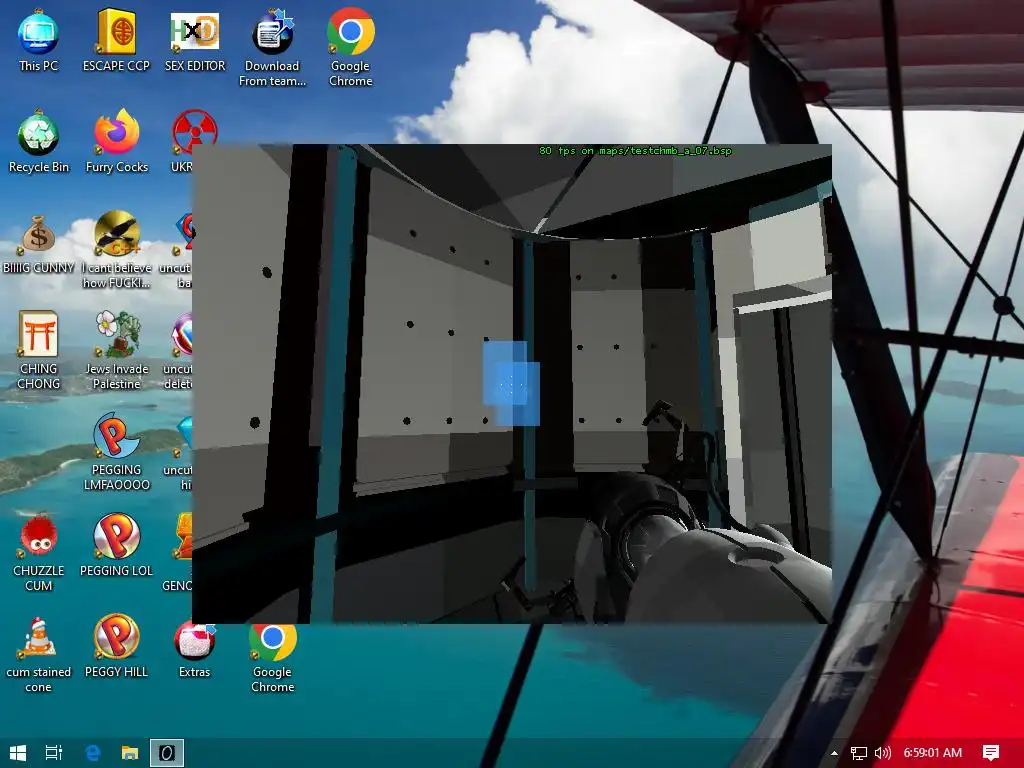Select the Google Chrome icon in the top row
The image size is (1024, 768).
tap(351, 48)
